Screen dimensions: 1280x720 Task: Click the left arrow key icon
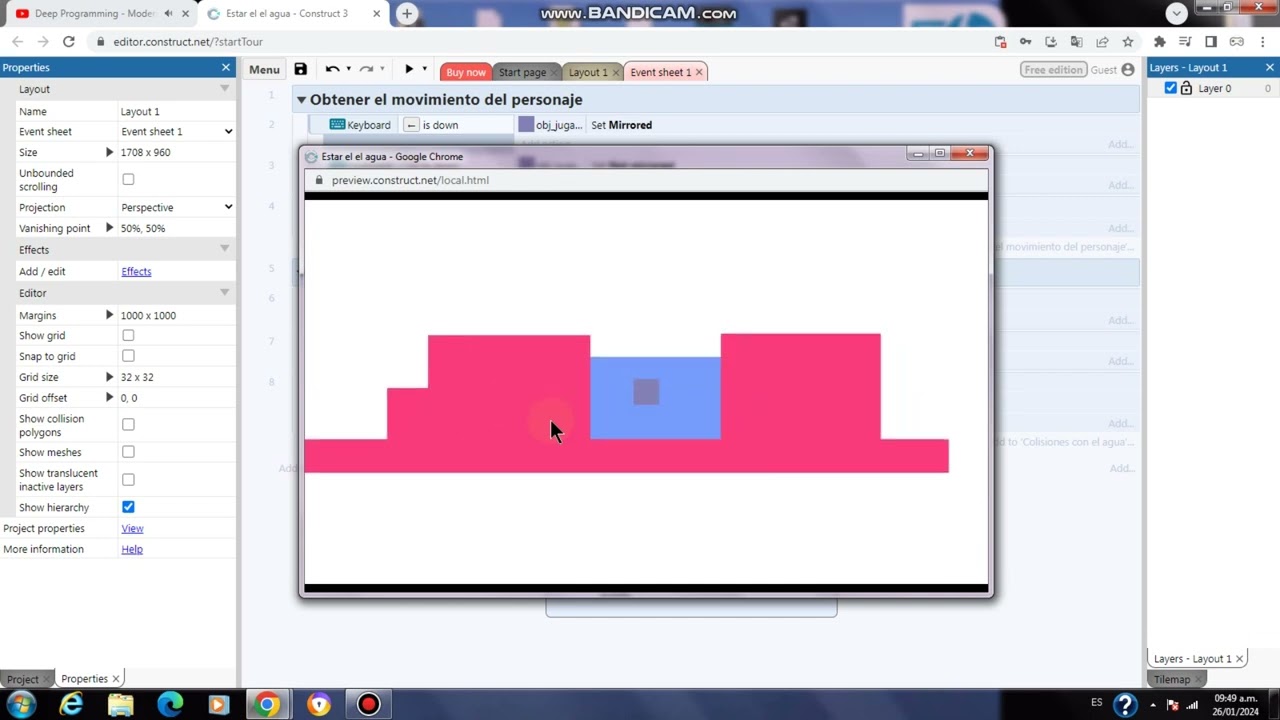411,125
